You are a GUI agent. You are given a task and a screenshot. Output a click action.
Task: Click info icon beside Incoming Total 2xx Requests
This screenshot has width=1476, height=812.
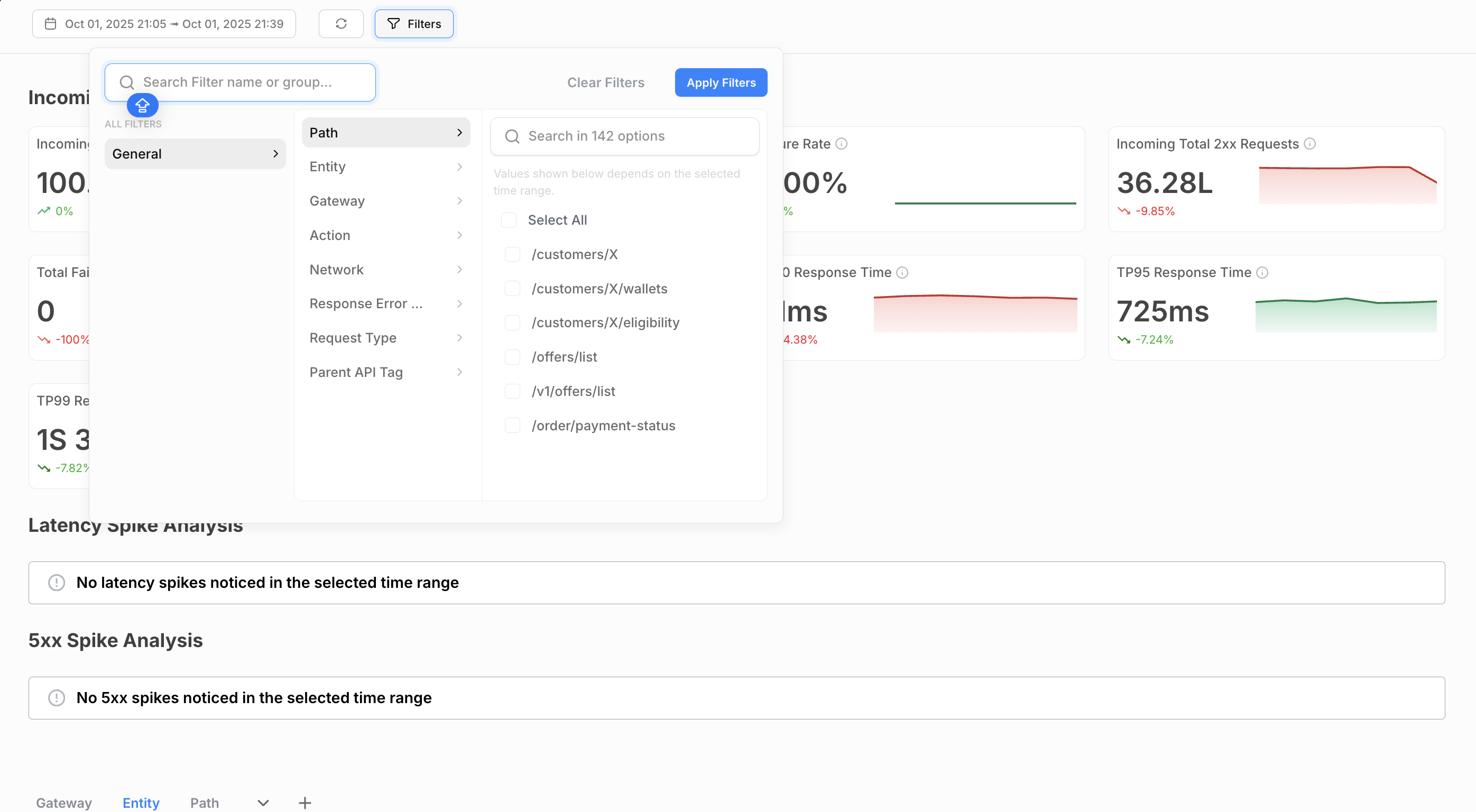(1310, 144)
